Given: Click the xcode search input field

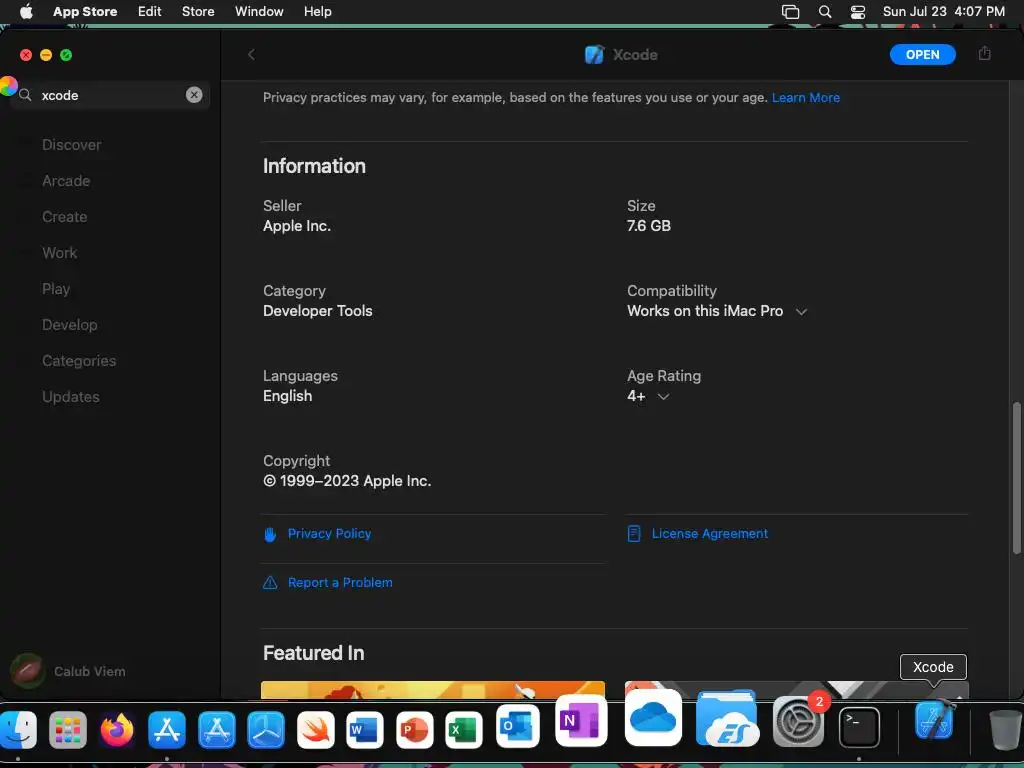Looking at the screenshot, I should click(111, 95).
